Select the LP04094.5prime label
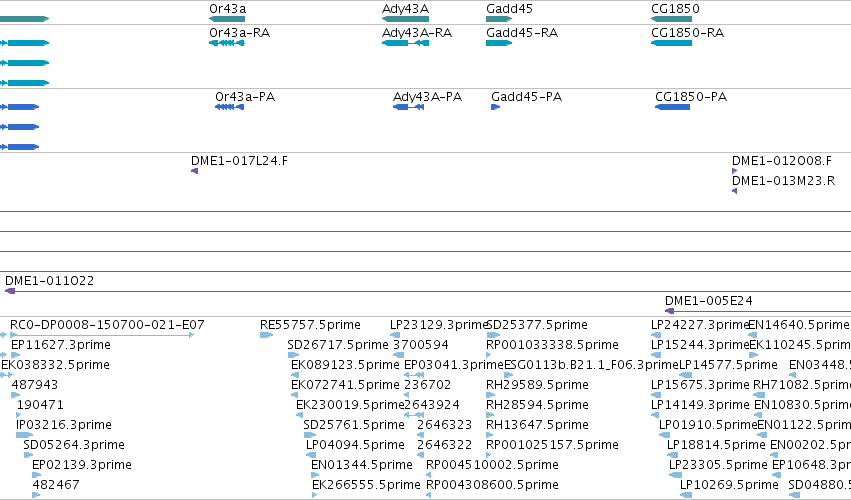 click(355, 445)
